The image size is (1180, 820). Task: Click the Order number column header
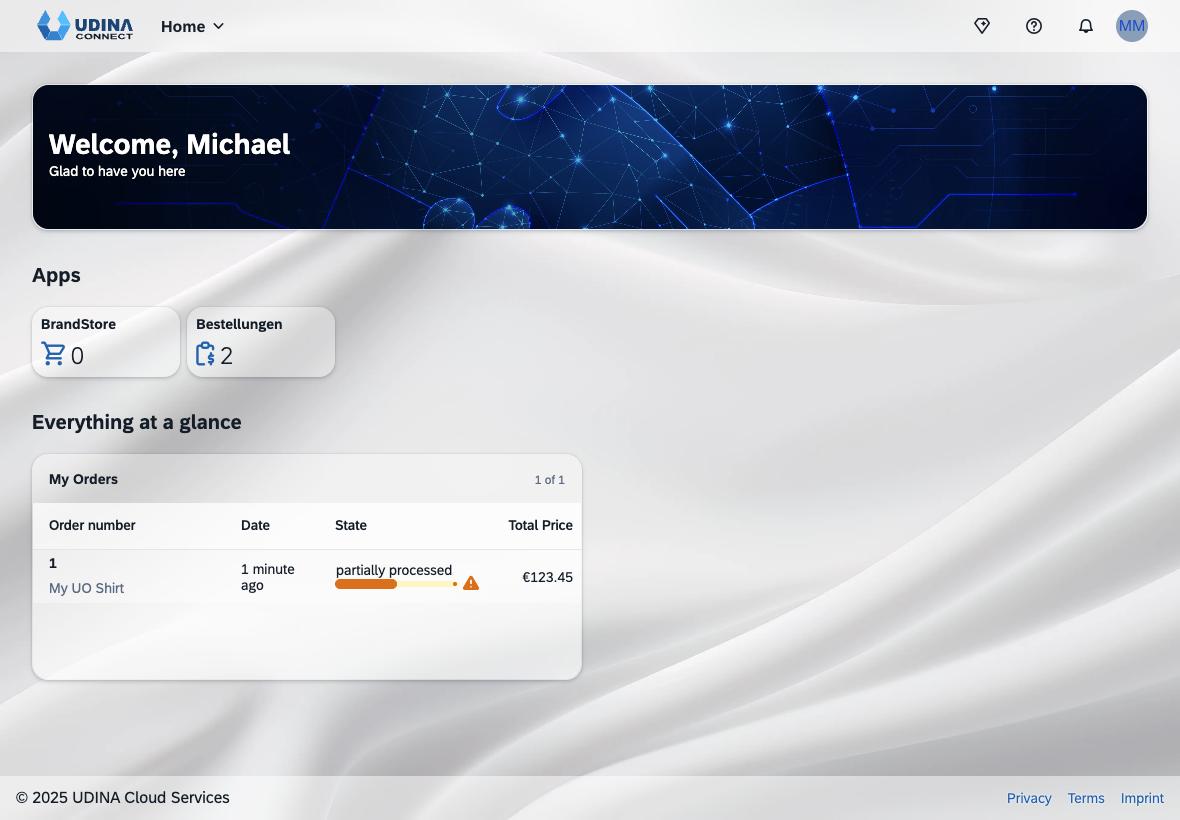coord(92,525)
